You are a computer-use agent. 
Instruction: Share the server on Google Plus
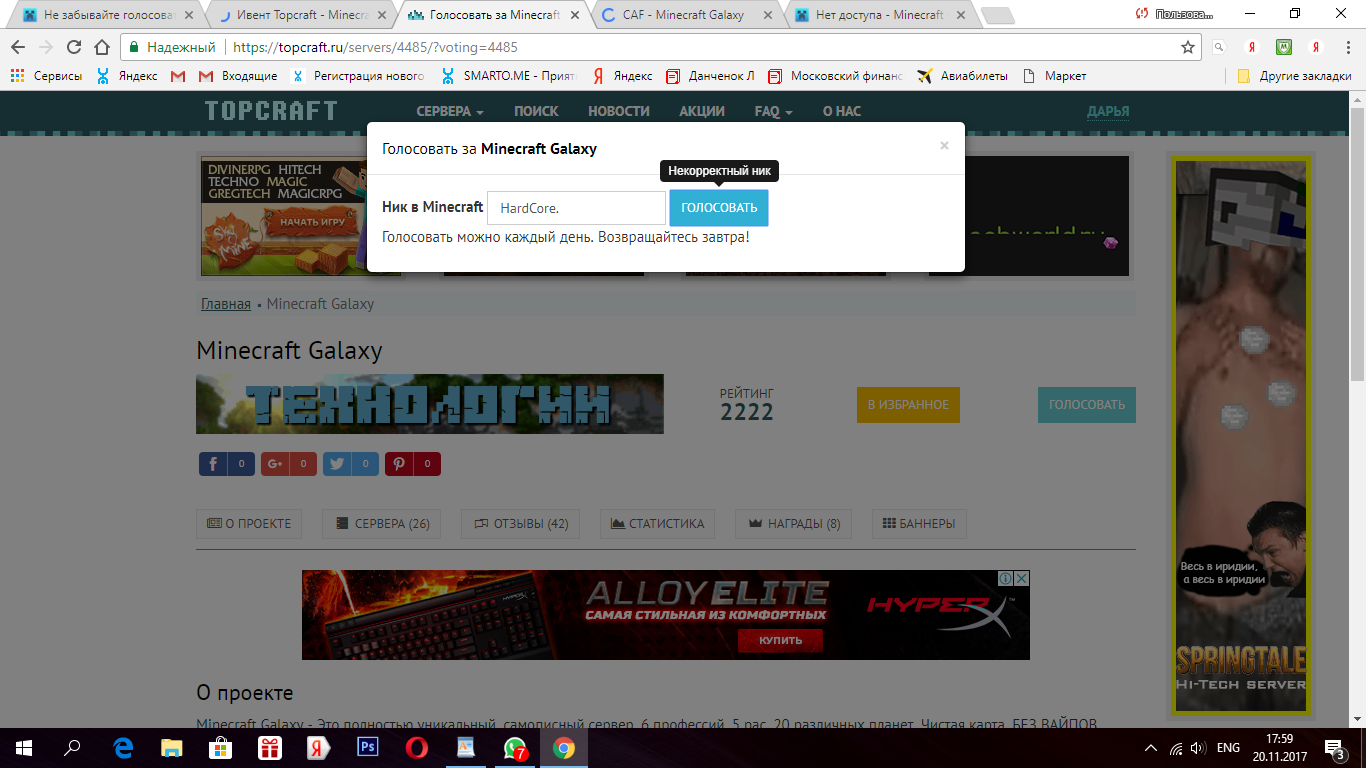point(289,464)
